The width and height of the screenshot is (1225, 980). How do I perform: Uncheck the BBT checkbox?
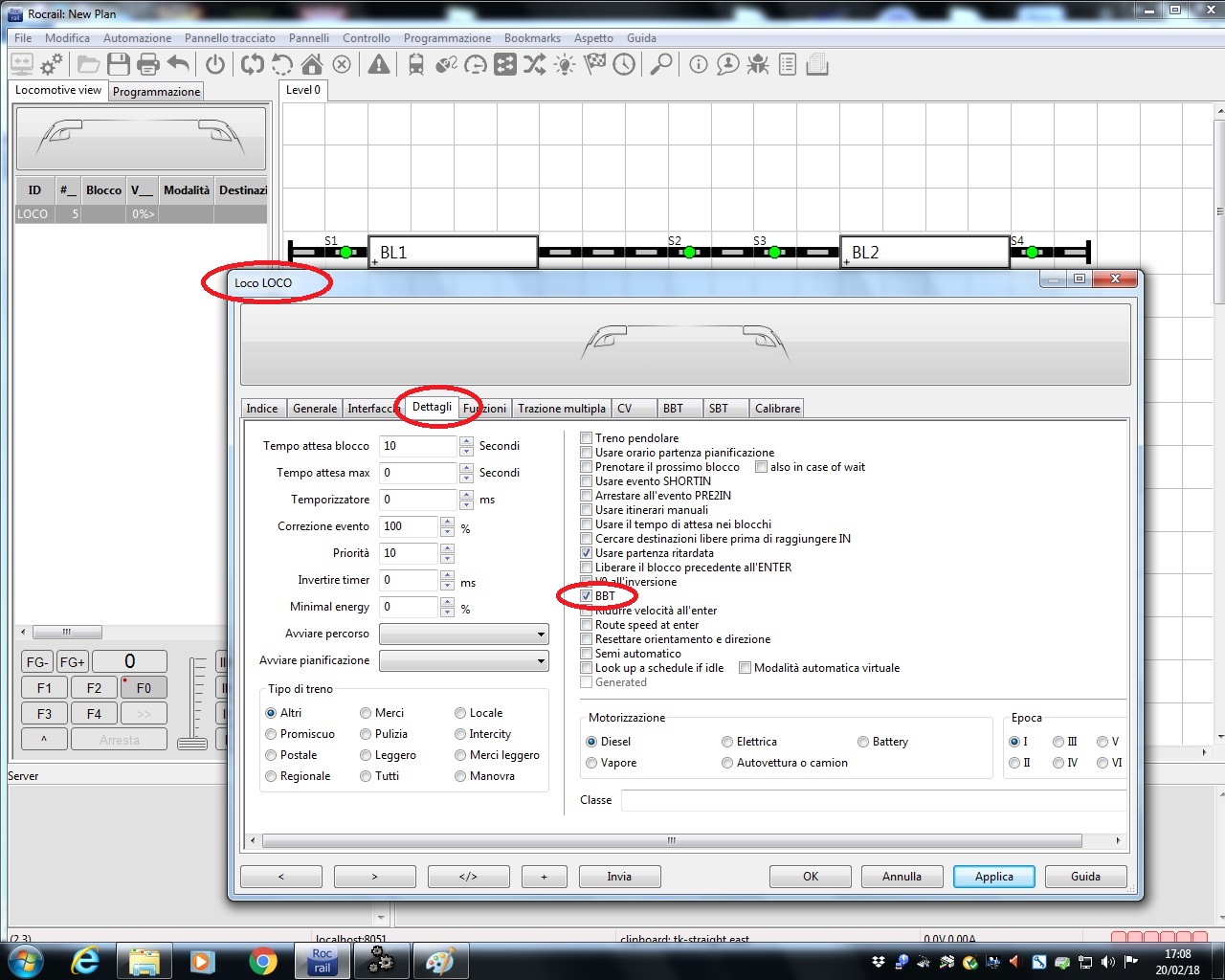587,596
